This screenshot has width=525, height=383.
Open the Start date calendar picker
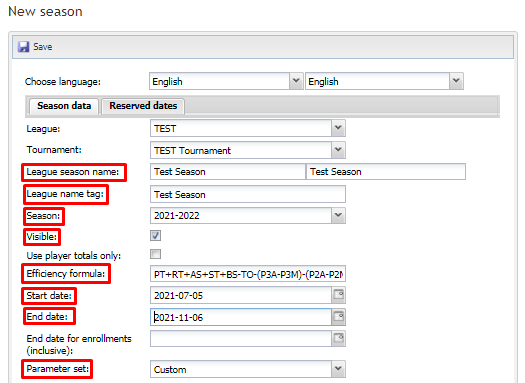click(339, 295)
